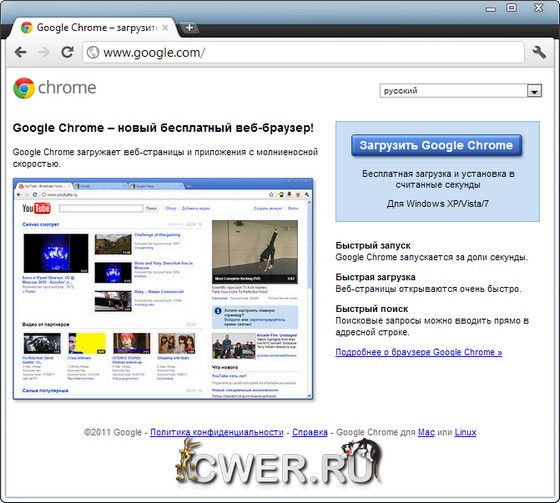Viewport: 560px width, 503px height.
Task: Click the Быстрый поиск heading
Action: coord(371,309)
